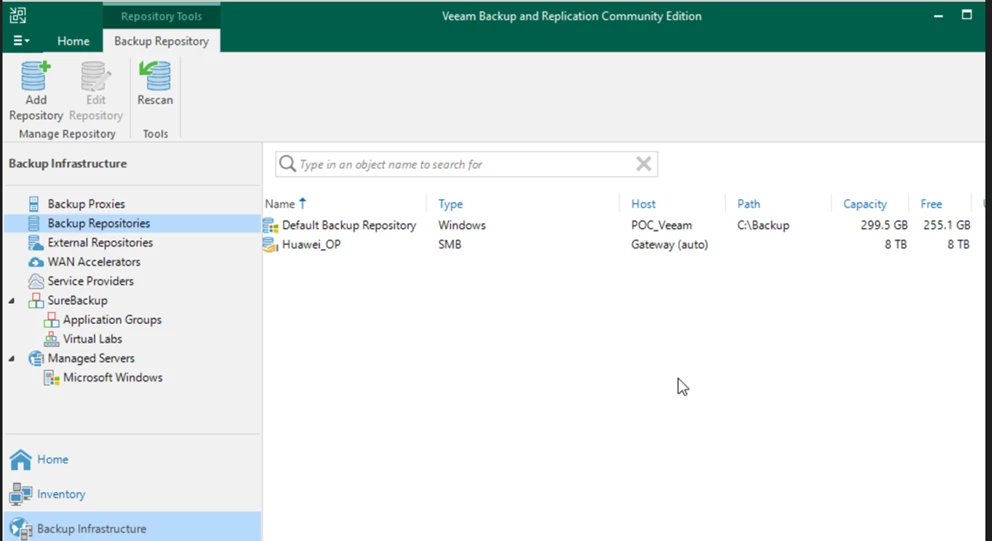The width and height of the screenshot is (992, 541).
Task: Open Virtual Labs under SureBackup
Action: (92, 339)
